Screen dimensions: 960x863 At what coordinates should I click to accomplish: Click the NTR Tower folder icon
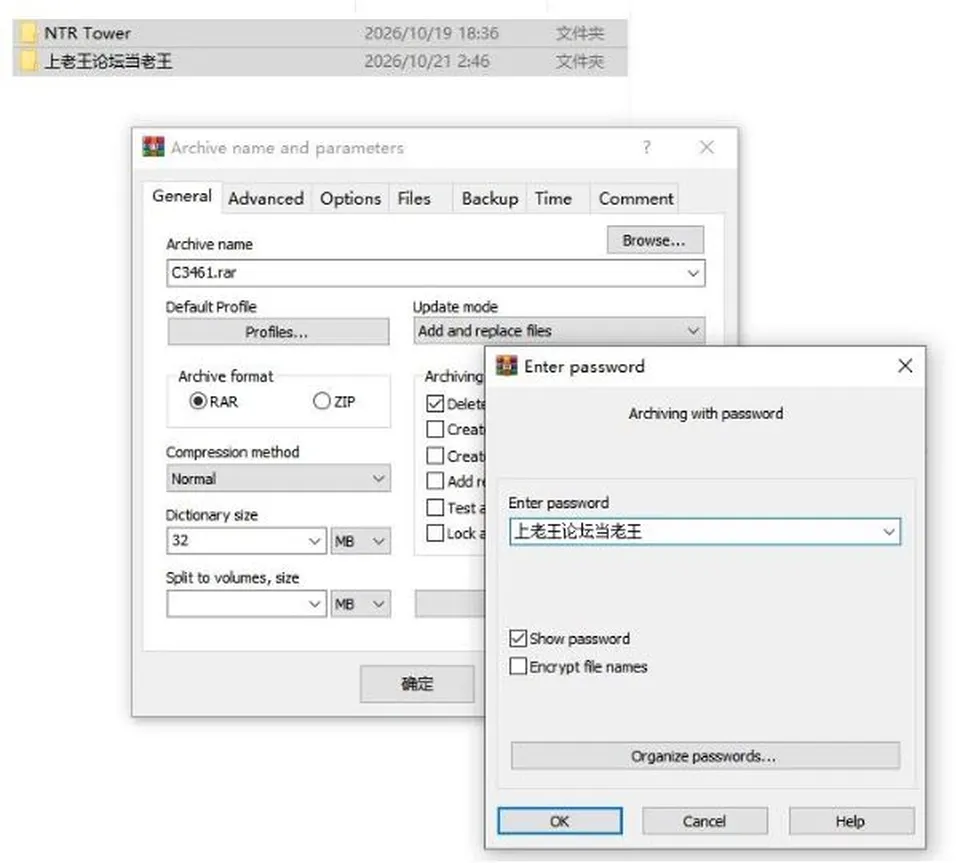pos(28,32)
